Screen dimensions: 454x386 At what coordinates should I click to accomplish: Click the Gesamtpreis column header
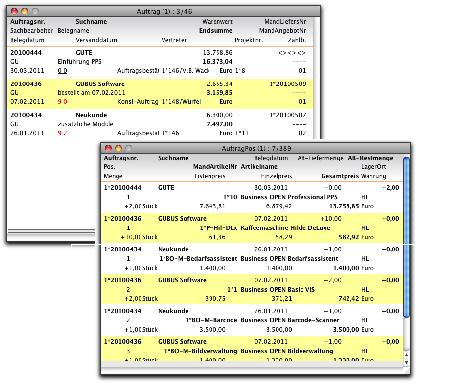340,176
